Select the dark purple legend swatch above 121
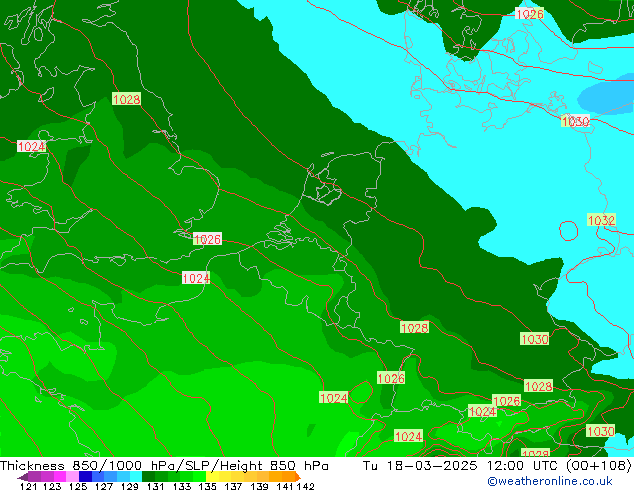634x490 pixels. pos(34,476)
